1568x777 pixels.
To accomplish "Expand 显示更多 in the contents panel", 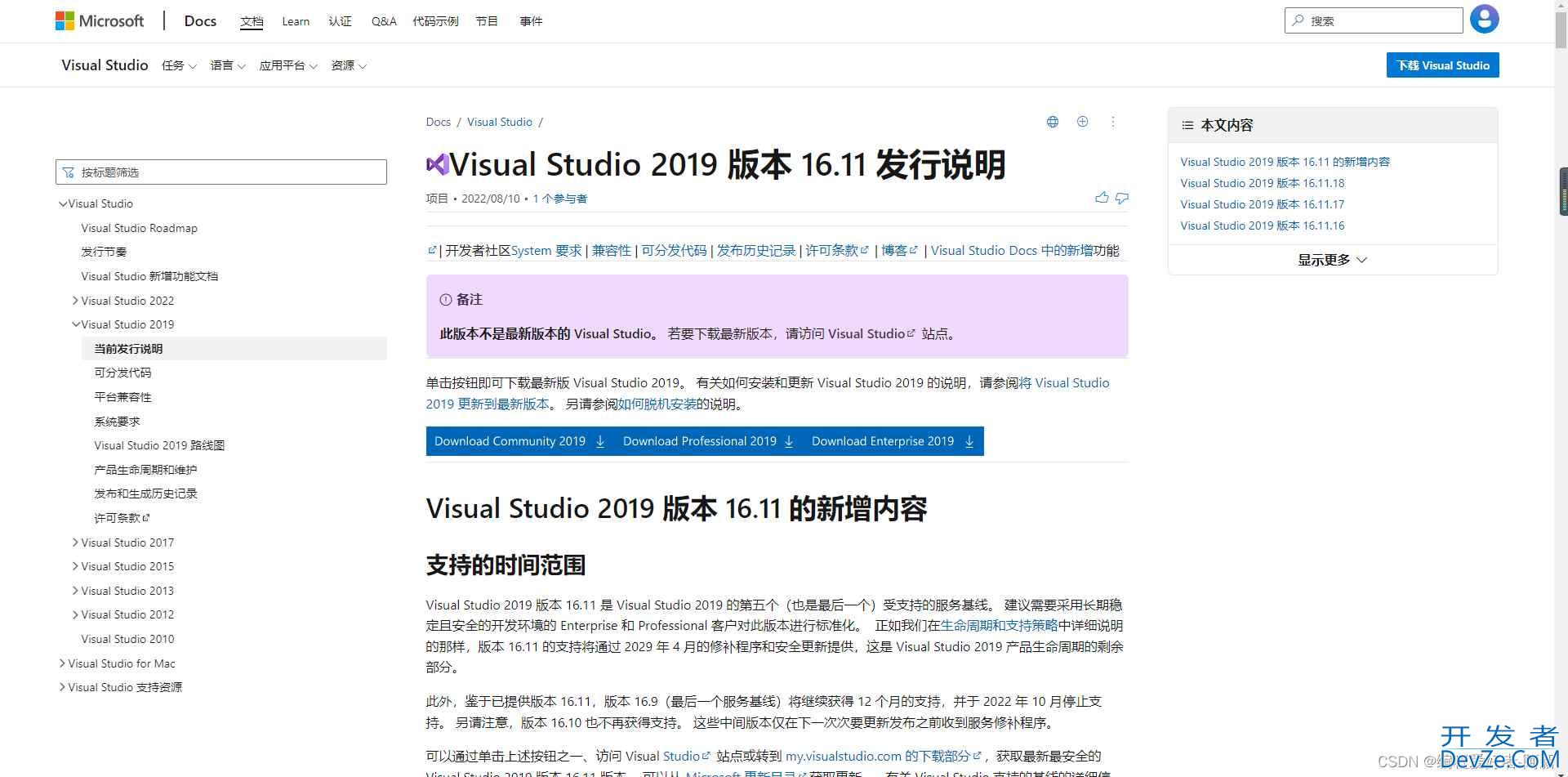I will (x=1332, y=260).
